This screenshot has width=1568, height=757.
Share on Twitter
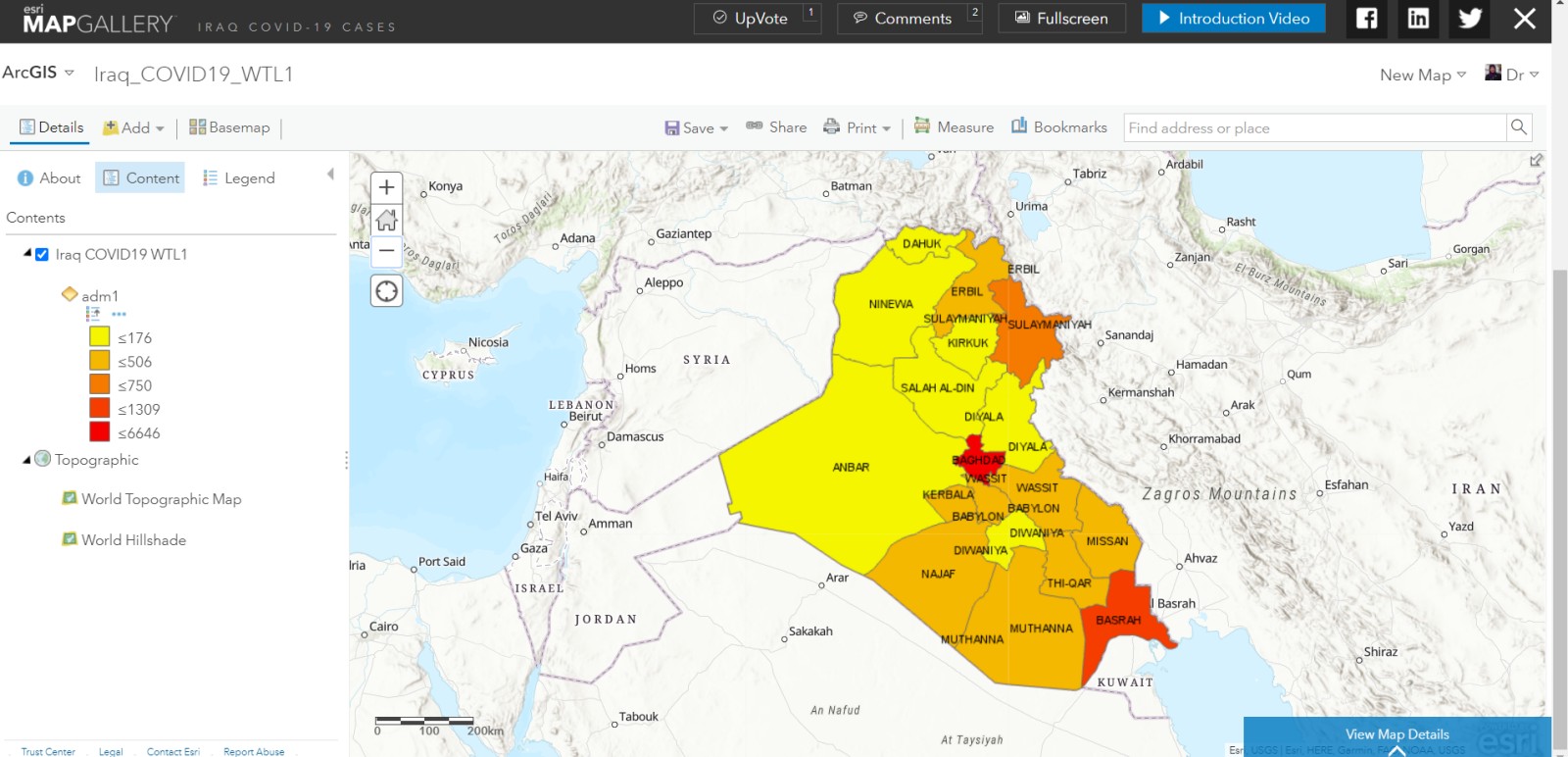click(x=1470, y=19)
